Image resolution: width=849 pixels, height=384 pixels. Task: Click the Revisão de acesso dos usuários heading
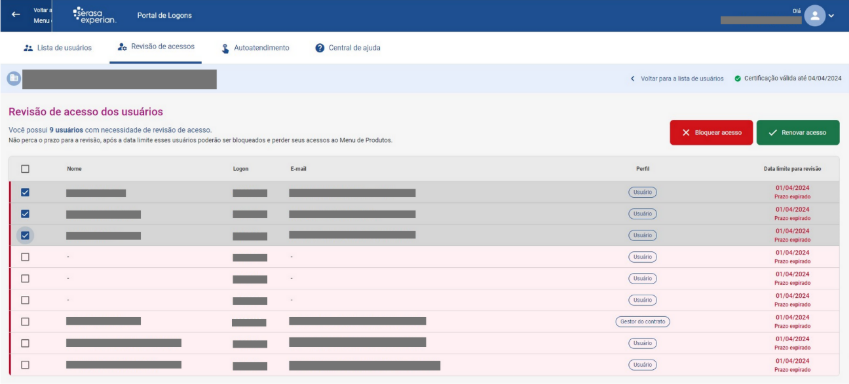click(86, 112)
